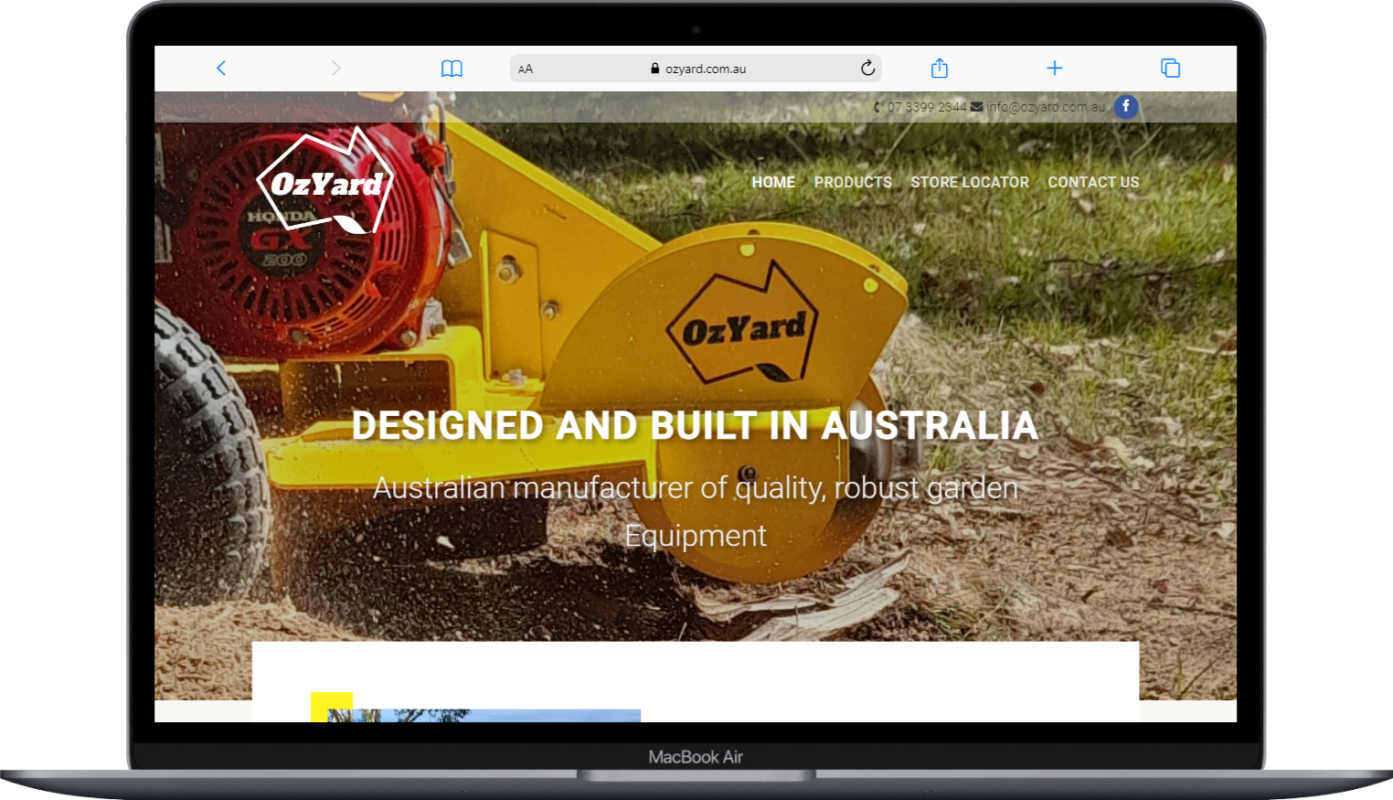Open the STORE LOCATOR menu item
Screen dimensions: 1393x800
coord(969,182)
